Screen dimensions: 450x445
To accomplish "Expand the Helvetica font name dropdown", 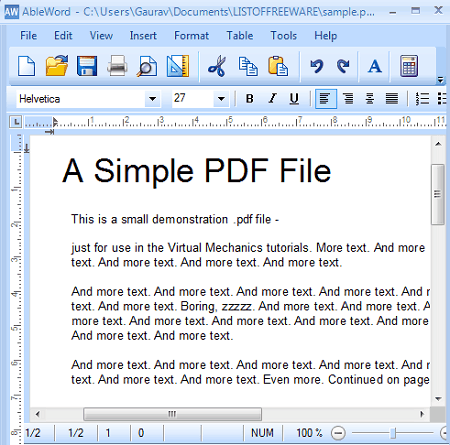I will [x=152, y=99].
